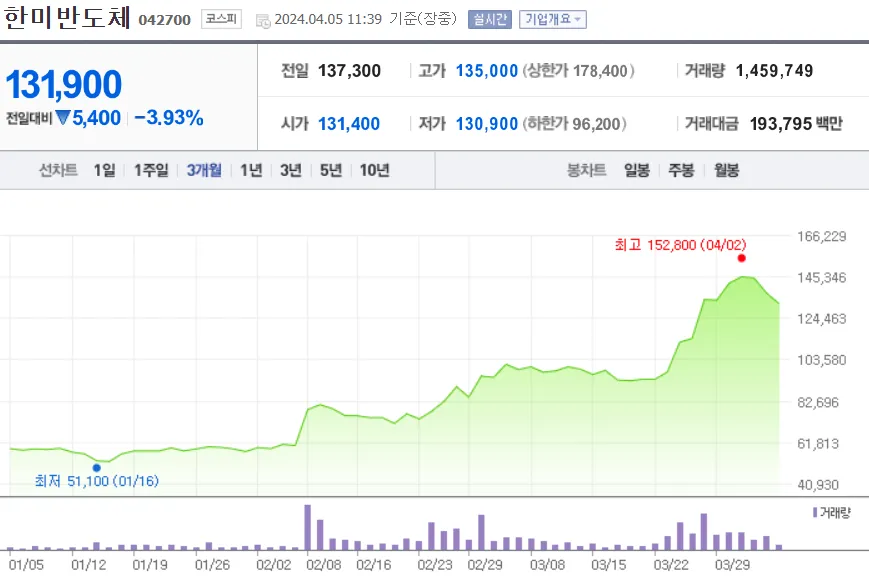Select the 1일 line chart tab
This screenshot has height=582, width=869.
pos(104,170)
